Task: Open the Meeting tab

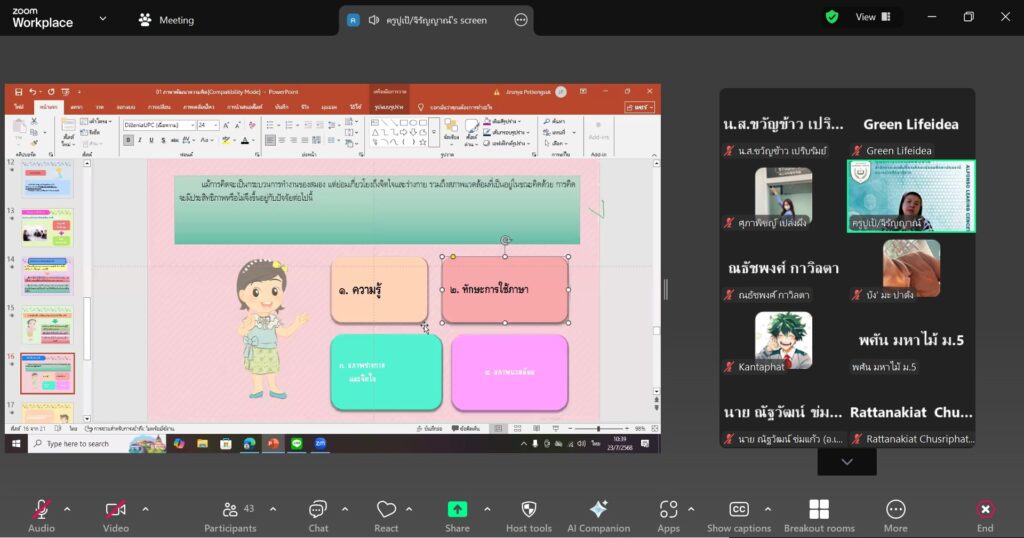Action: pos(167,20)
